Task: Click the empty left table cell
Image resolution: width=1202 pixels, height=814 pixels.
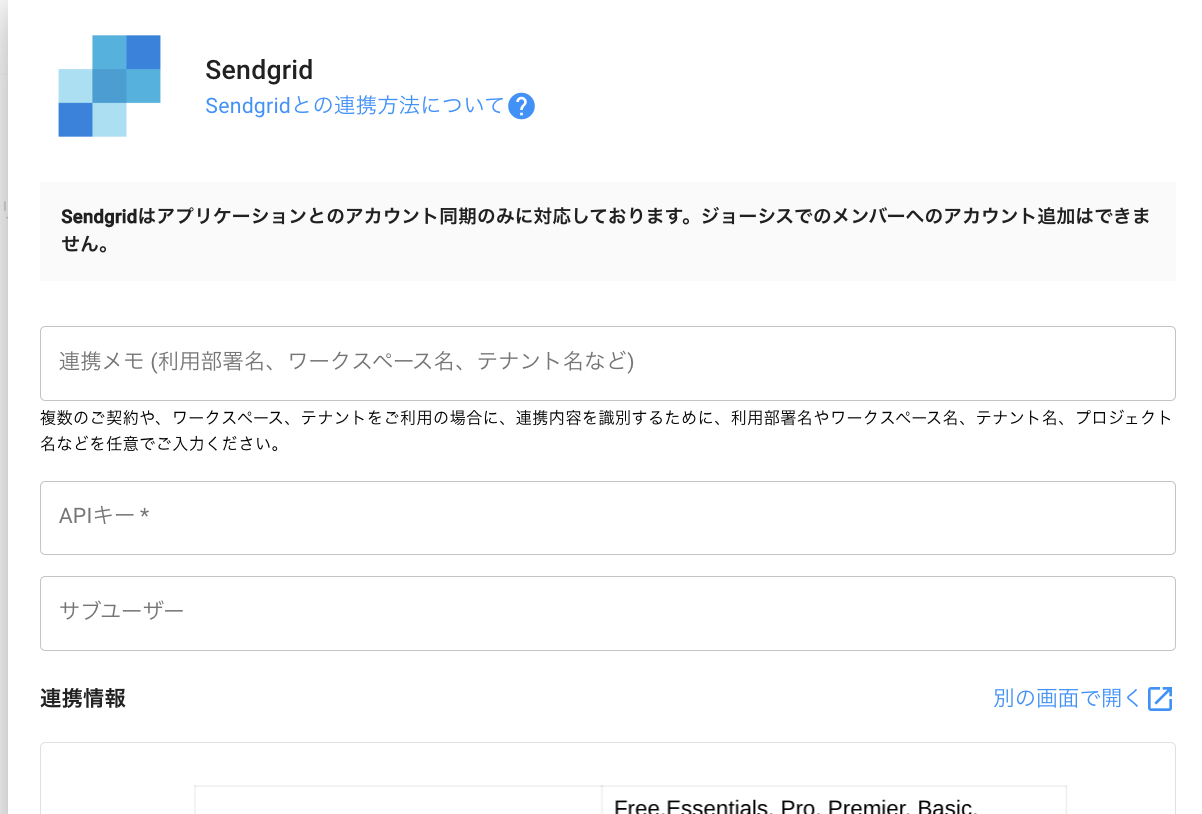Action: (x=398, y=802)
